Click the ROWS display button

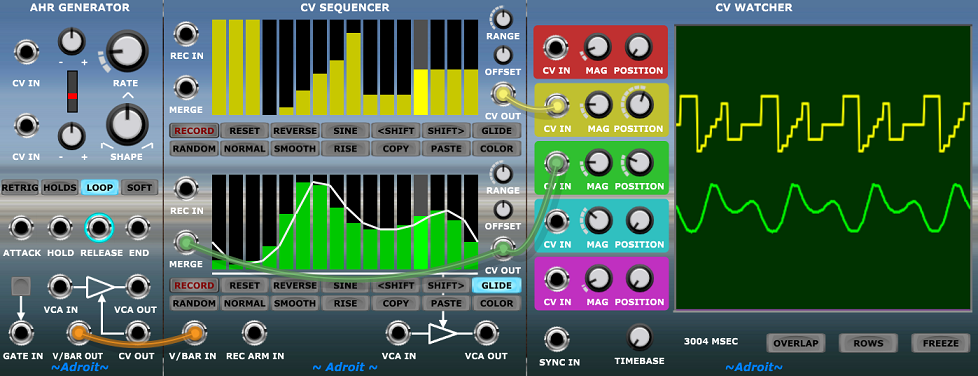point(868,343)
